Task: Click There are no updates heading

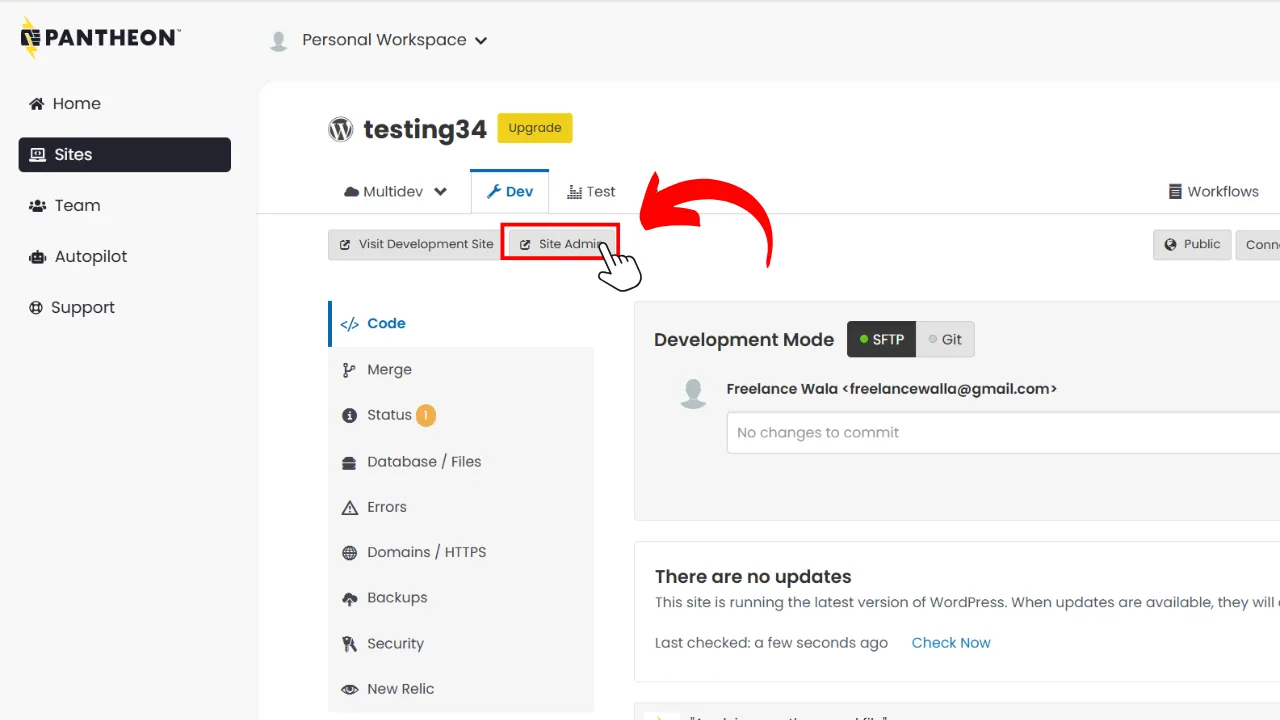Action: [x=753, y=577]
